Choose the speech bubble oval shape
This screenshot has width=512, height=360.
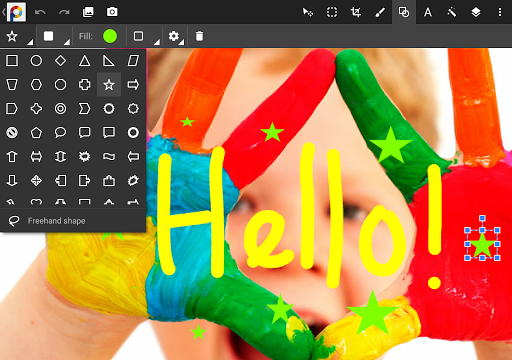coord(60,132)
